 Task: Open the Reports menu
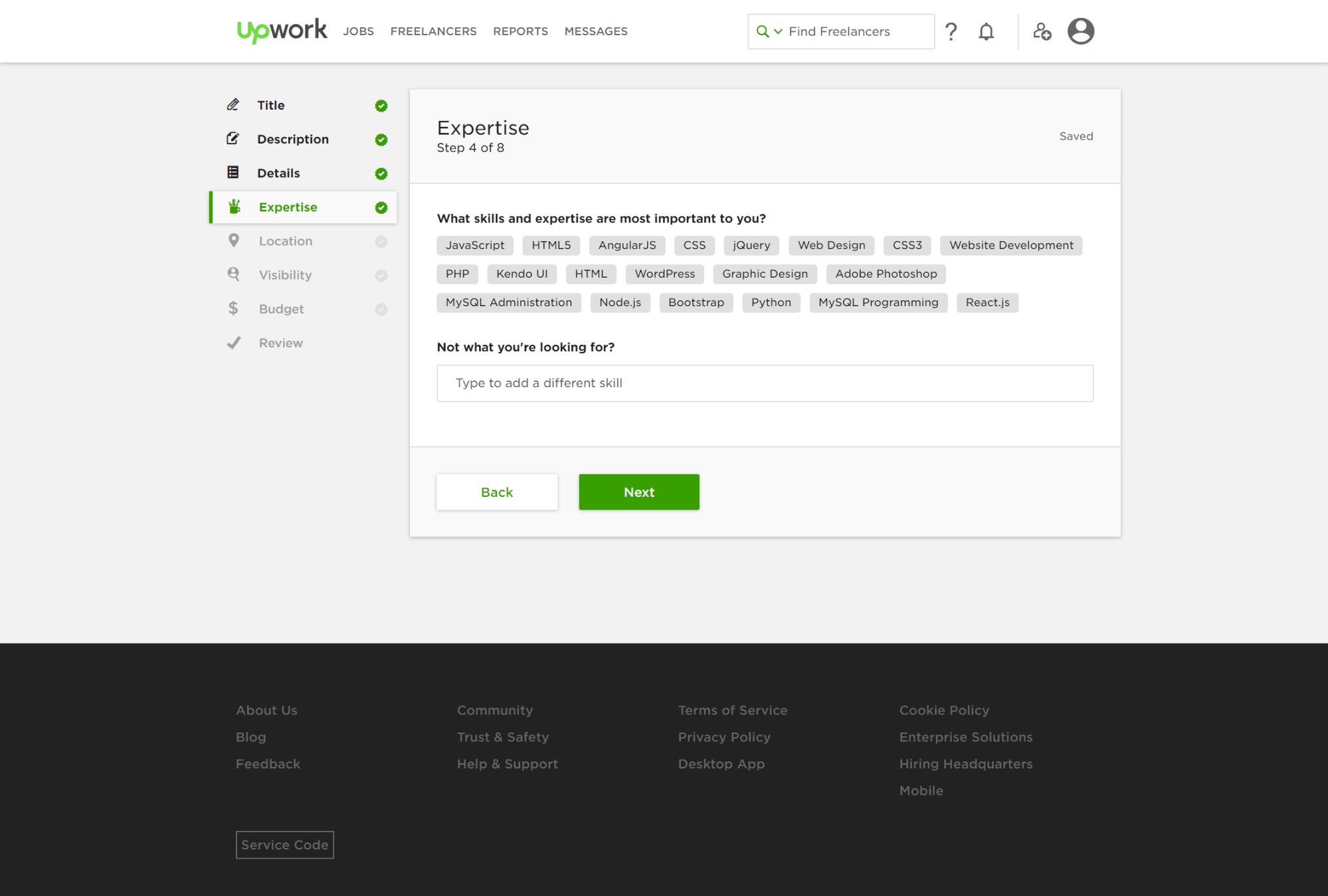tap(521, 31)
